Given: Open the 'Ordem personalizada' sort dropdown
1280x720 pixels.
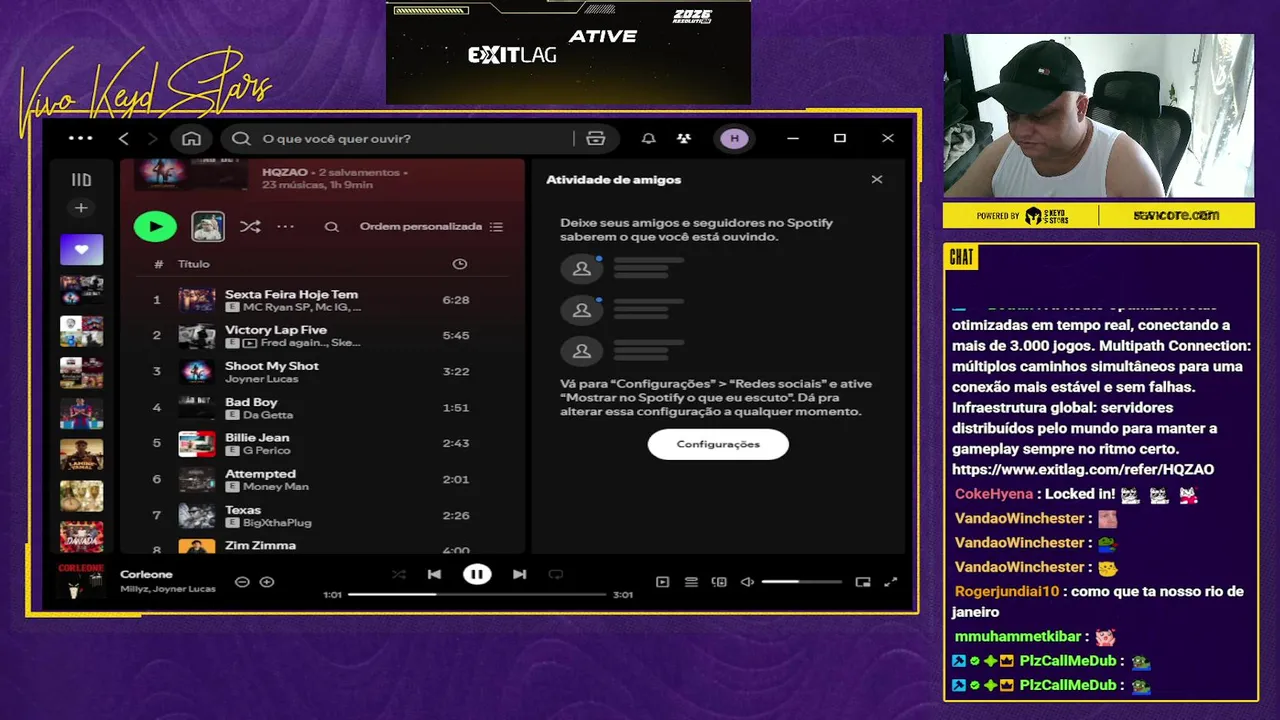Looking at the screenshot, I should (x=431, y=227).
